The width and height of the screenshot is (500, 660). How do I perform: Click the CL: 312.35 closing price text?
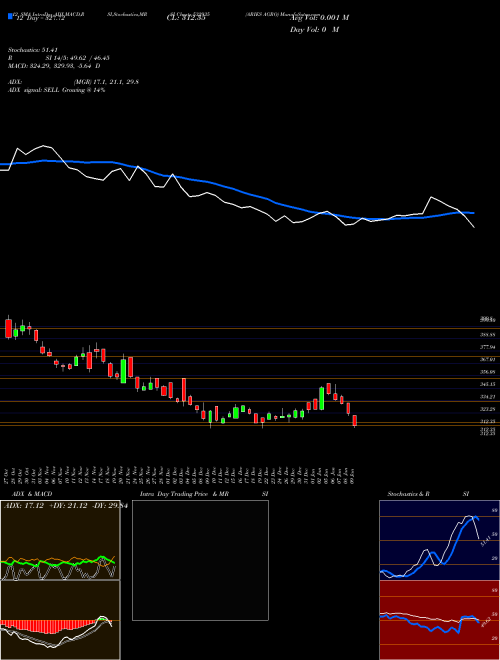[186, 18]
